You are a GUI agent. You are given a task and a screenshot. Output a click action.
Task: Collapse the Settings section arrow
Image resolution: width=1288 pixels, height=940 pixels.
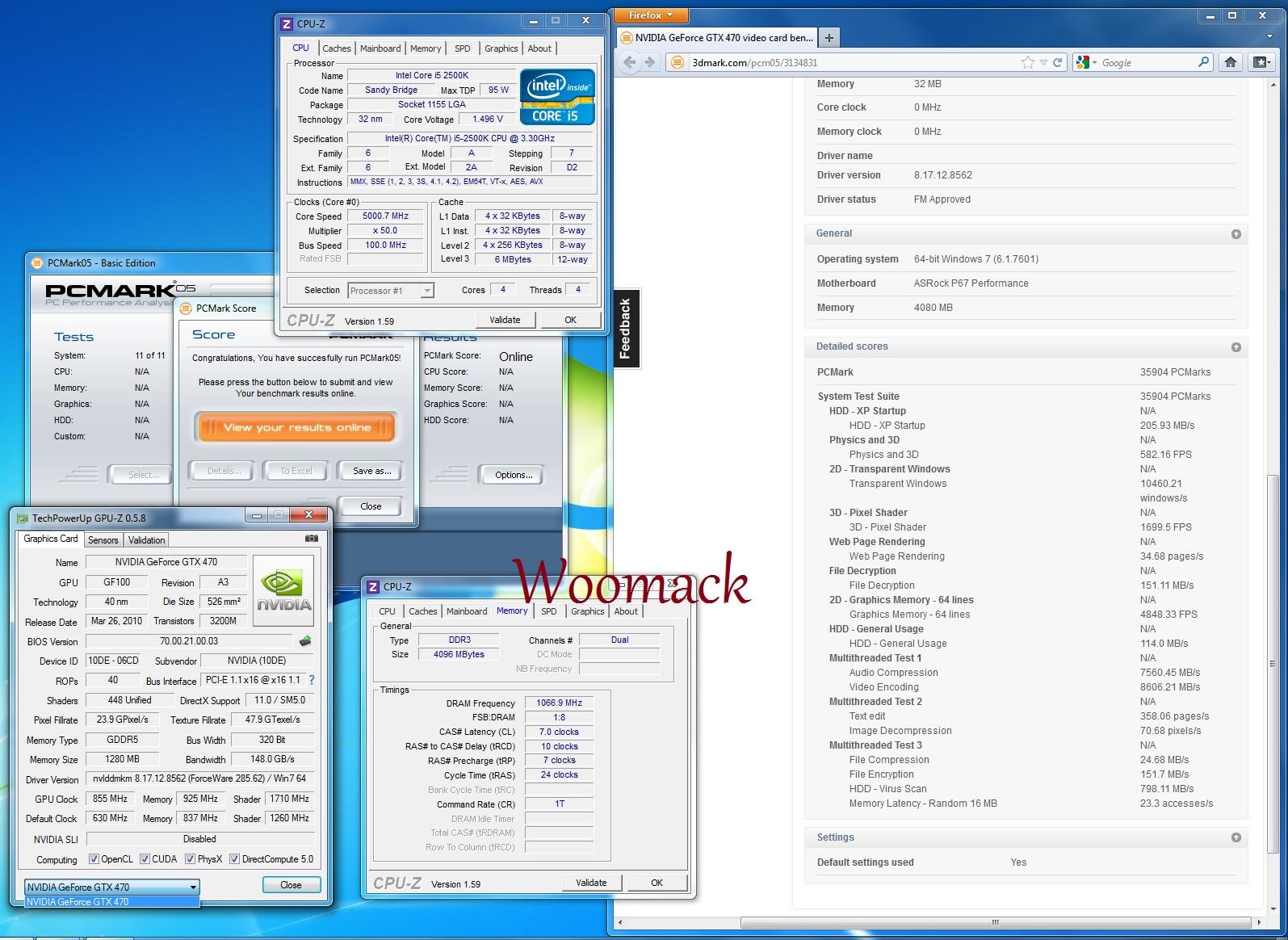(x=1236, y=837)
